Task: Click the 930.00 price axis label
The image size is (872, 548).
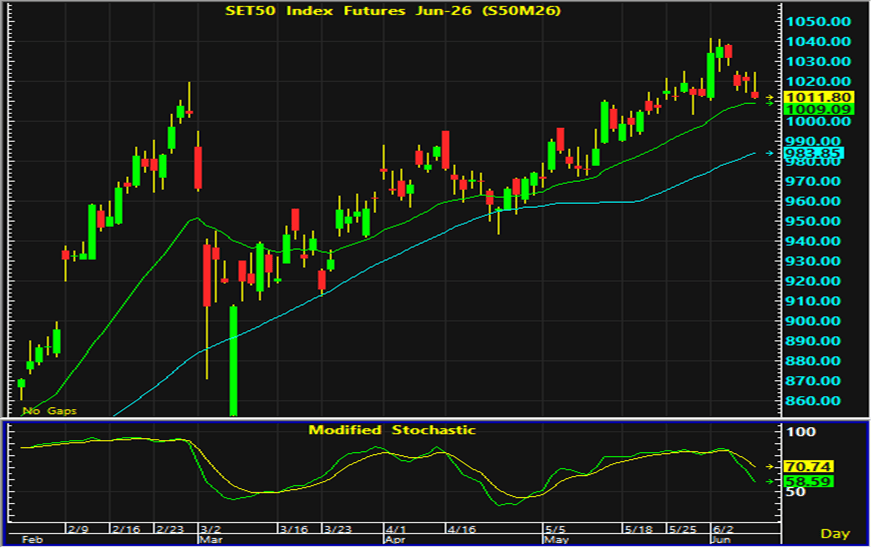Action: 814,261
